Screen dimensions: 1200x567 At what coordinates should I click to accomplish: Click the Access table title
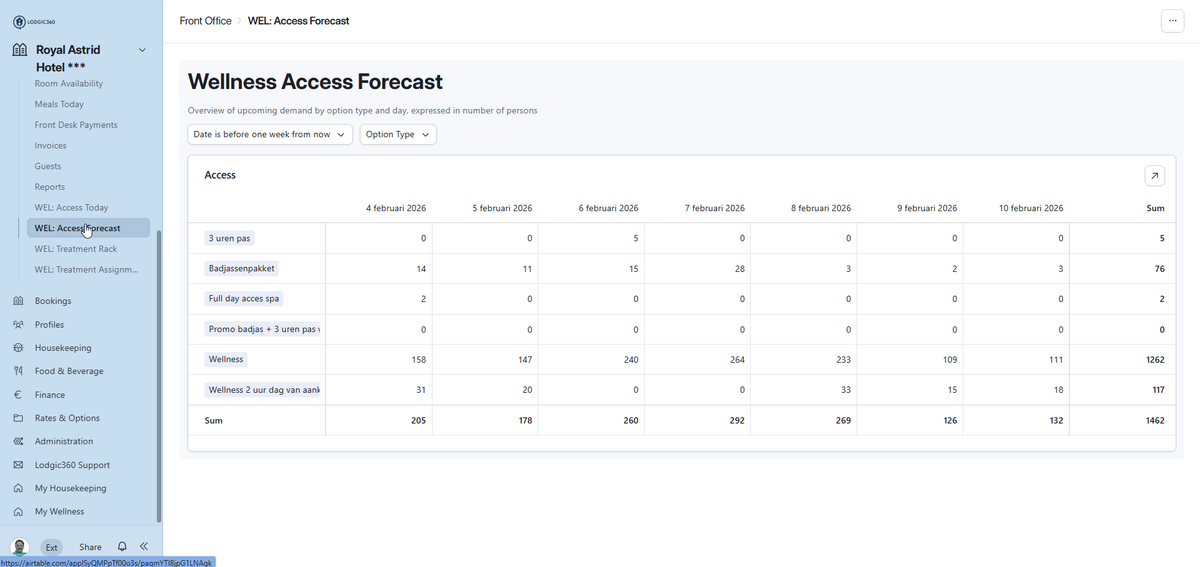pos(220,175)
